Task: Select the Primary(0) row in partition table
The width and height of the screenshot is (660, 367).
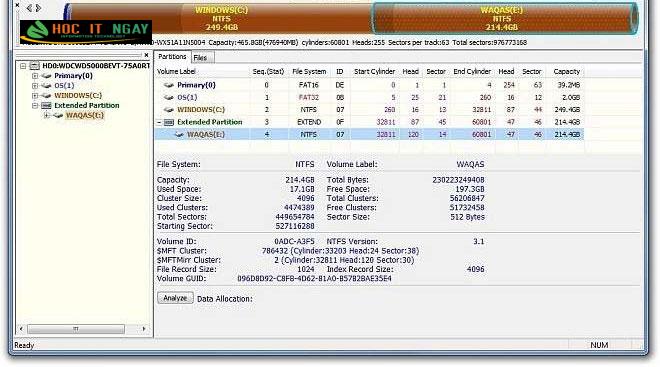Action: coord(370,85)
